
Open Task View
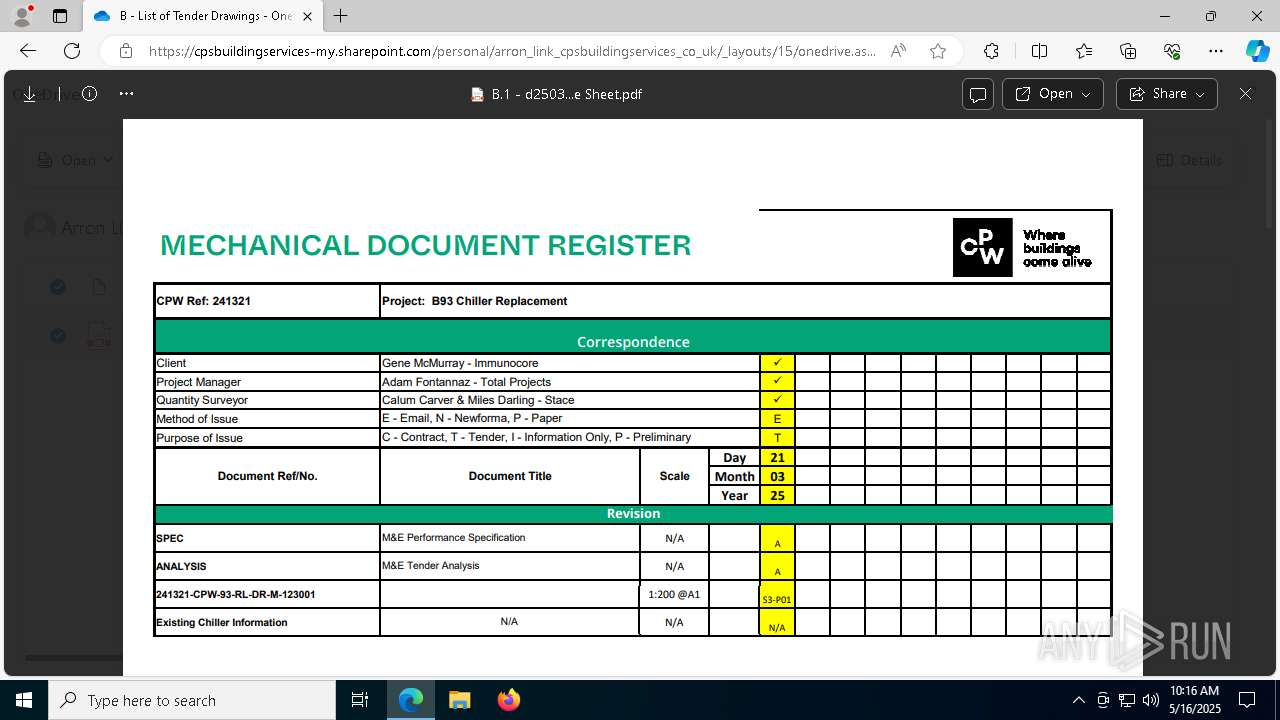click(x=360, y=700)
